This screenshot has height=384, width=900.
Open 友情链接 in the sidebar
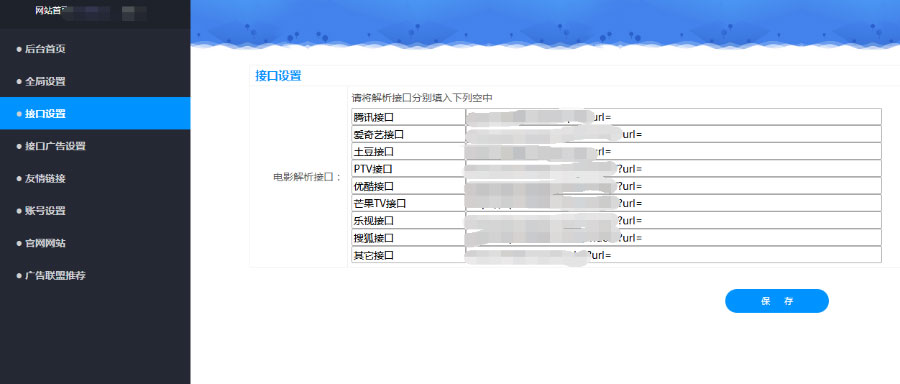tap(45, 179)
